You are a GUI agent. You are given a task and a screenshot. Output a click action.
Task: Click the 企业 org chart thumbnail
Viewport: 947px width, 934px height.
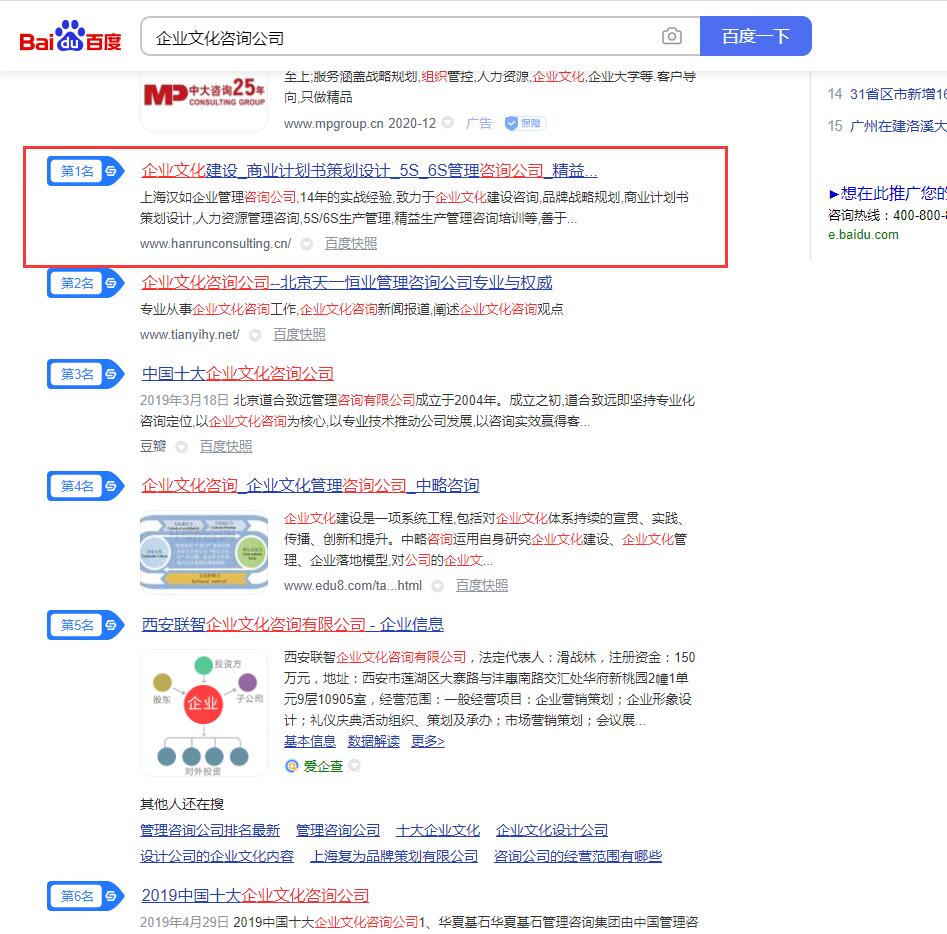(x=204, y=713)
